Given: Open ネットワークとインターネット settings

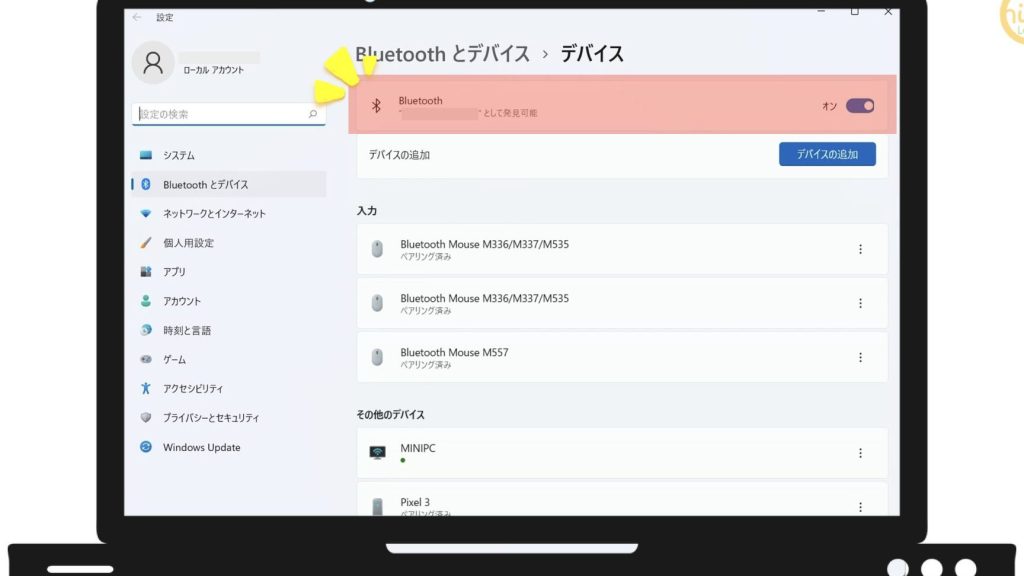Looking at the screenshot, I should [229, 214].
